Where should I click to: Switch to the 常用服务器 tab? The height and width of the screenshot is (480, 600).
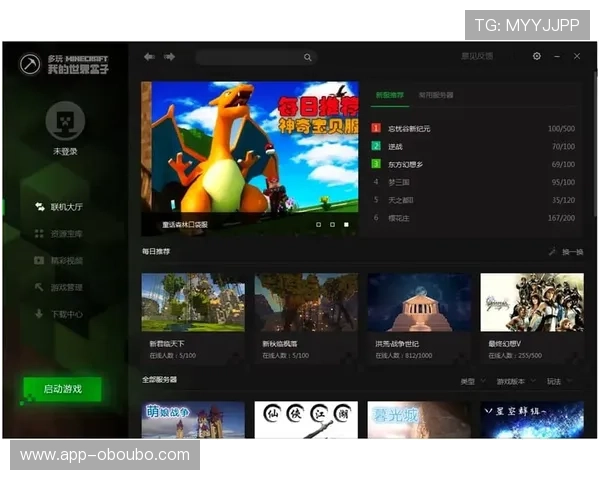[x=436, y=95]
